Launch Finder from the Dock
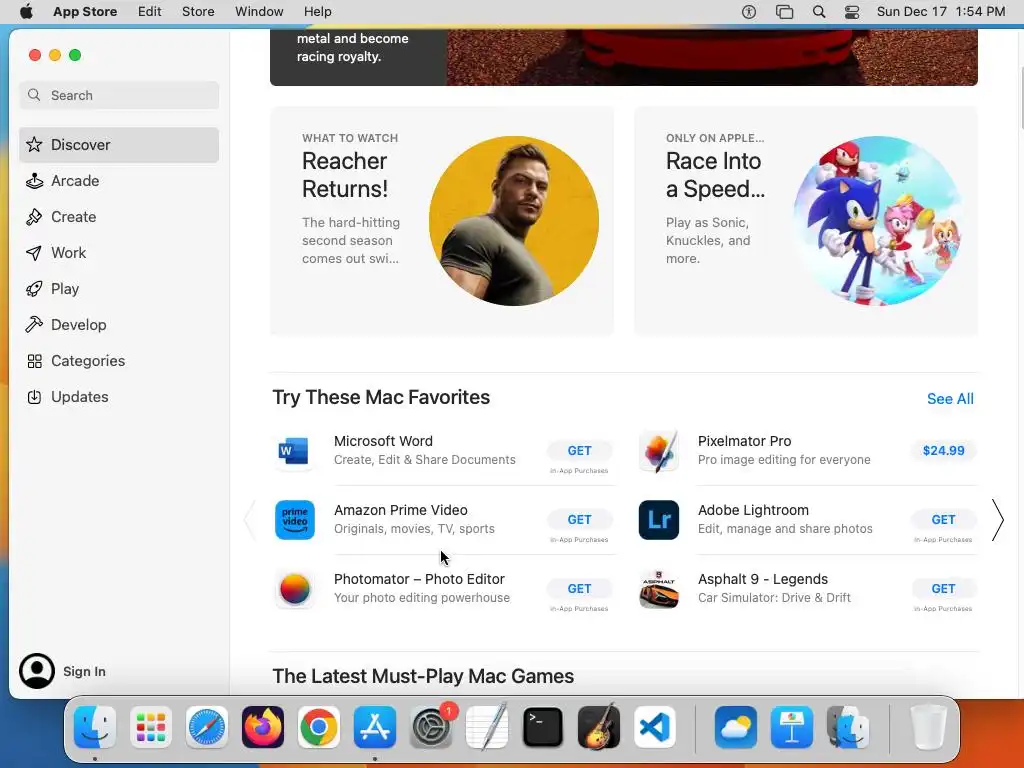The width and height of the screenshot is (1024, 768). (x=95, y=727)
